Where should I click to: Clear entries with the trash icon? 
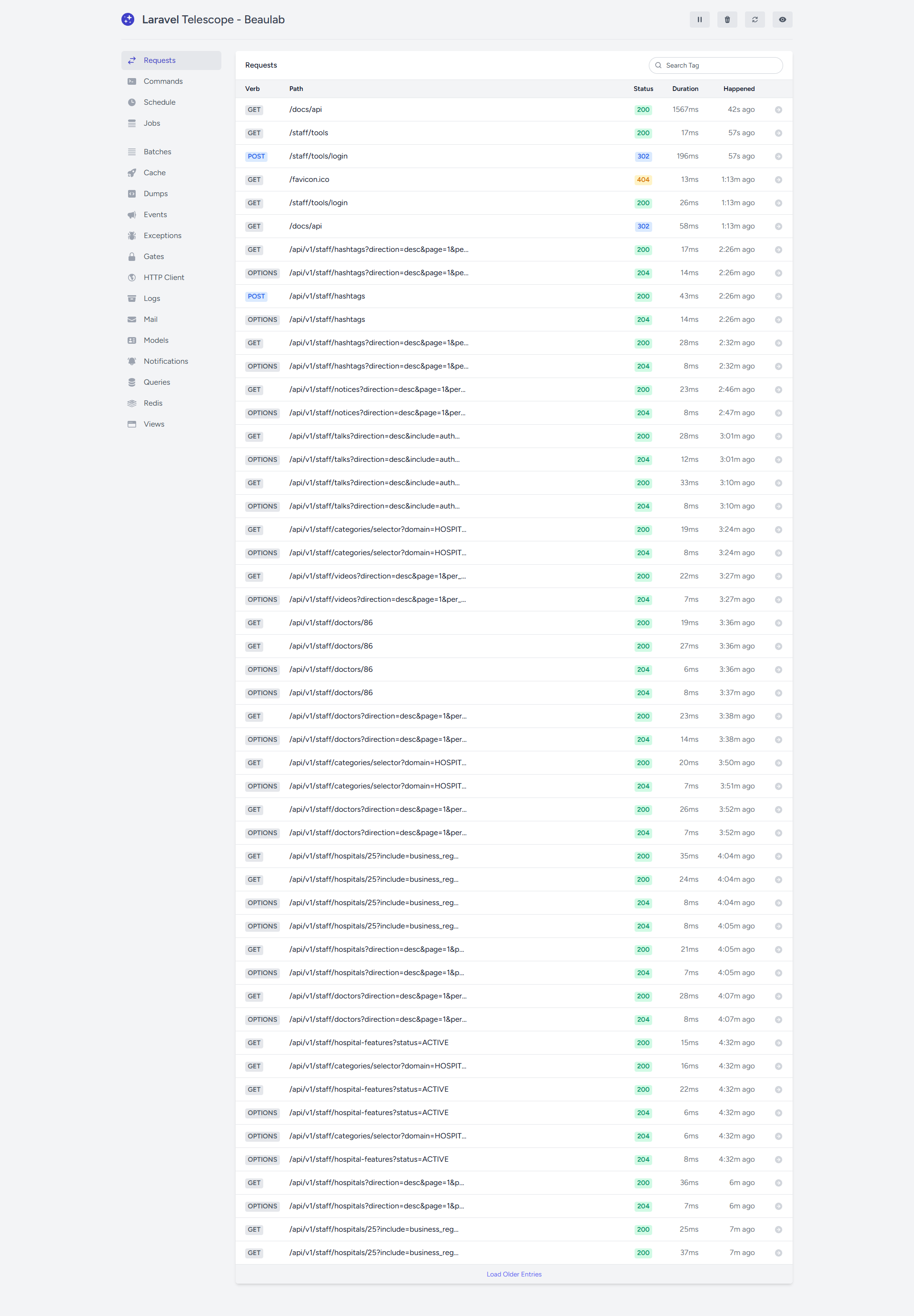[x=727, y=20]
